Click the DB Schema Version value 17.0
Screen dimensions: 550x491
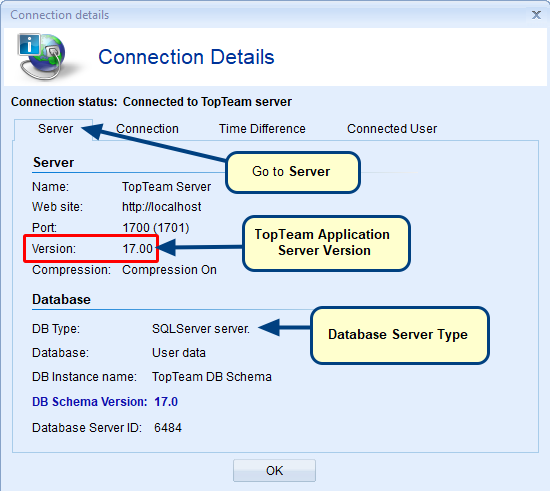click(x=166, y=402)
